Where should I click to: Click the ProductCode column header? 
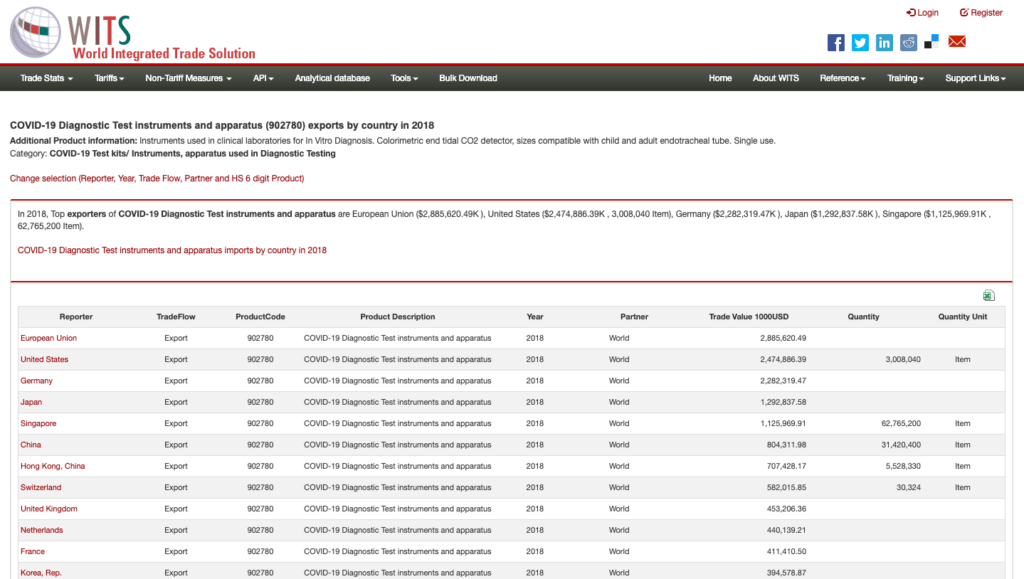[x=260, y=317]
